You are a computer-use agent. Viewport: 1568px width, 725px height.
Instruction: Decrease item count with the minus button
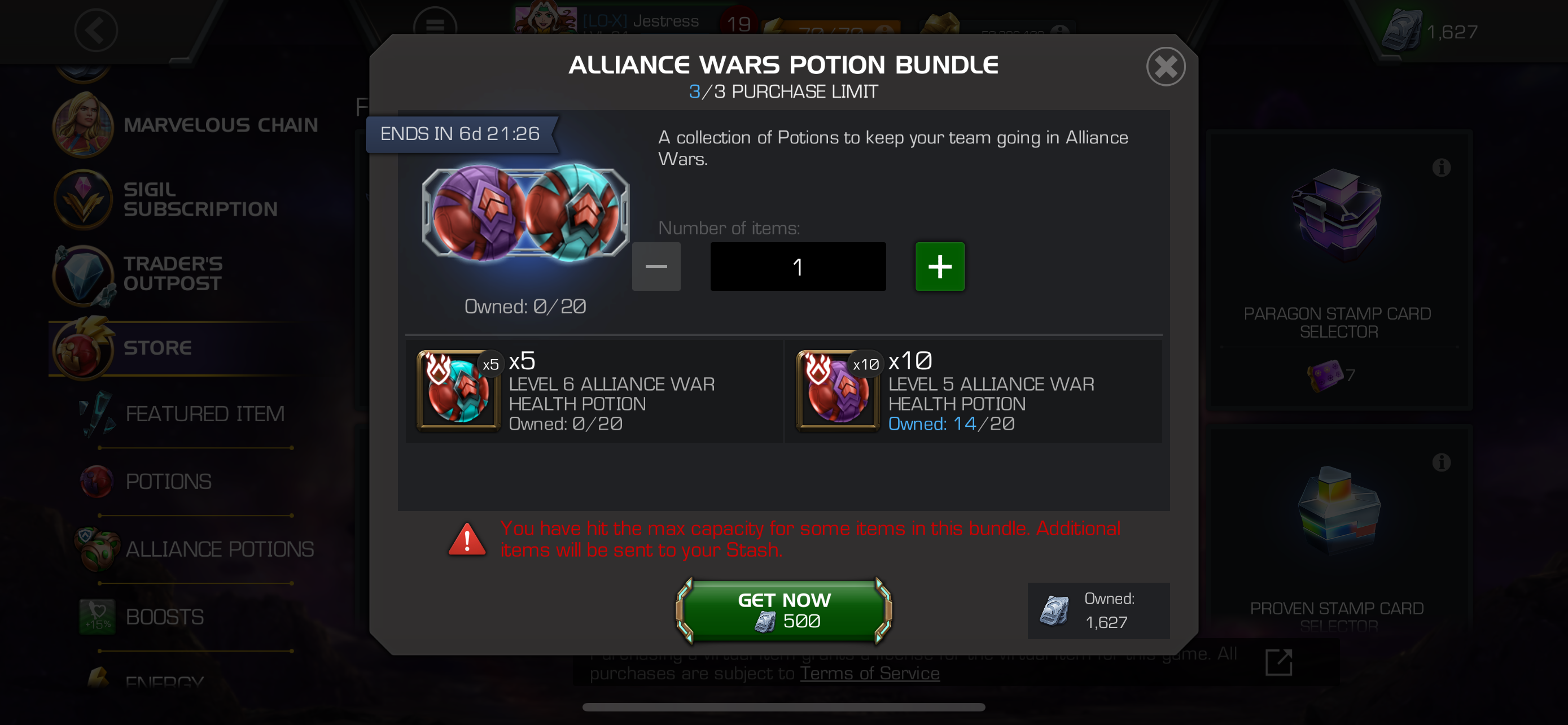[x=656, y=267]
